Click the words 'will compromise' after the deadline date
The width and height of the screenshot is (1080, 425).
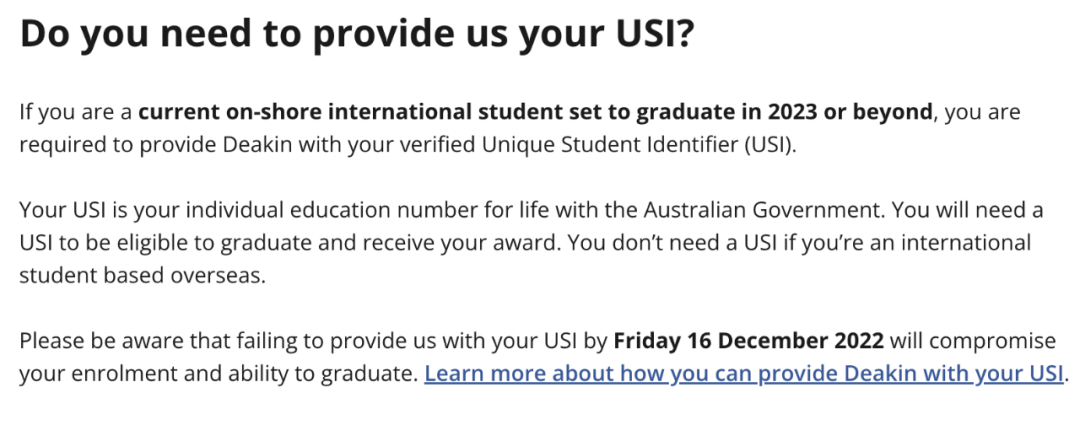click(973, 340)
